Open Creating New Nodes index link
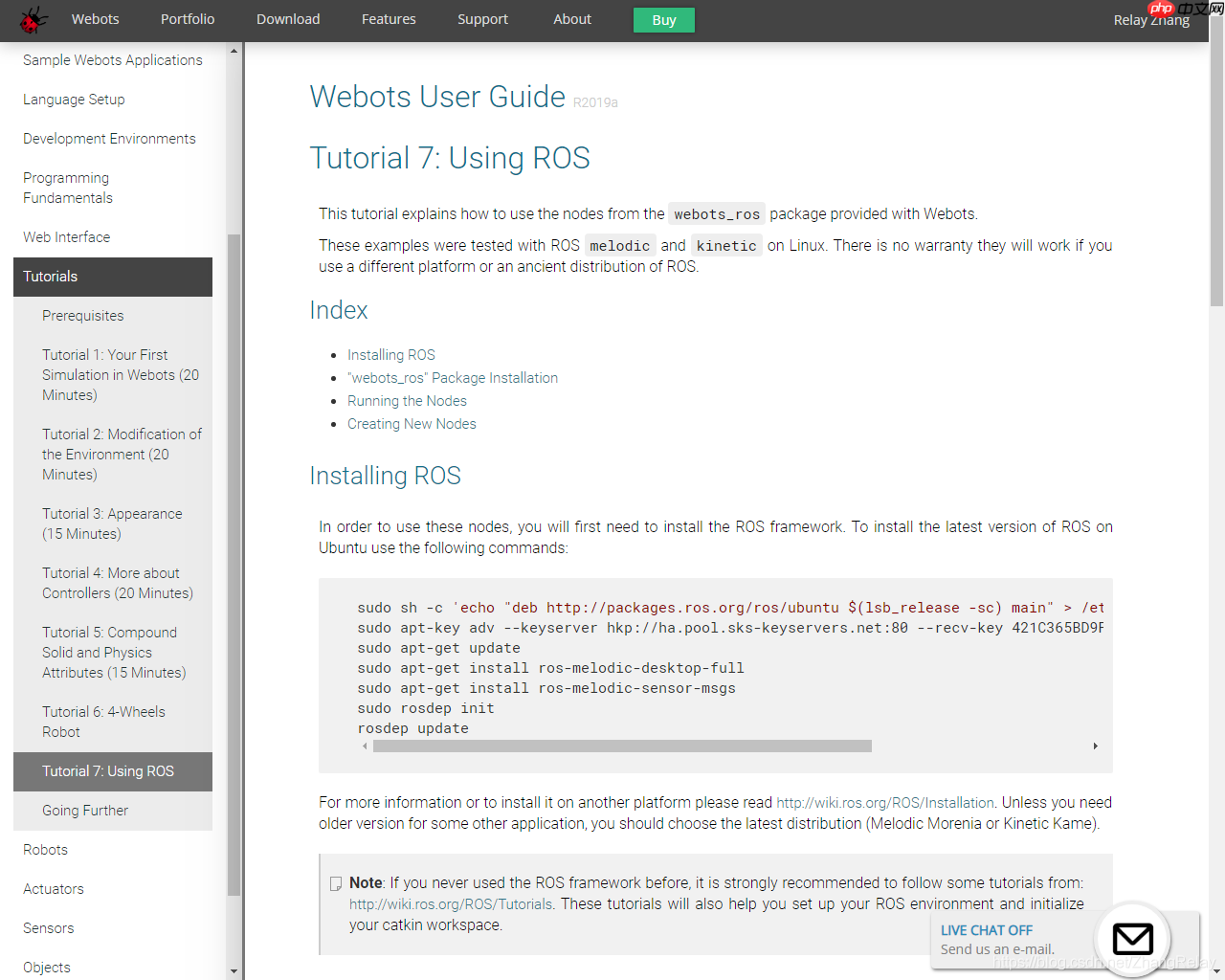1225x980 pixels. point(412,424)
